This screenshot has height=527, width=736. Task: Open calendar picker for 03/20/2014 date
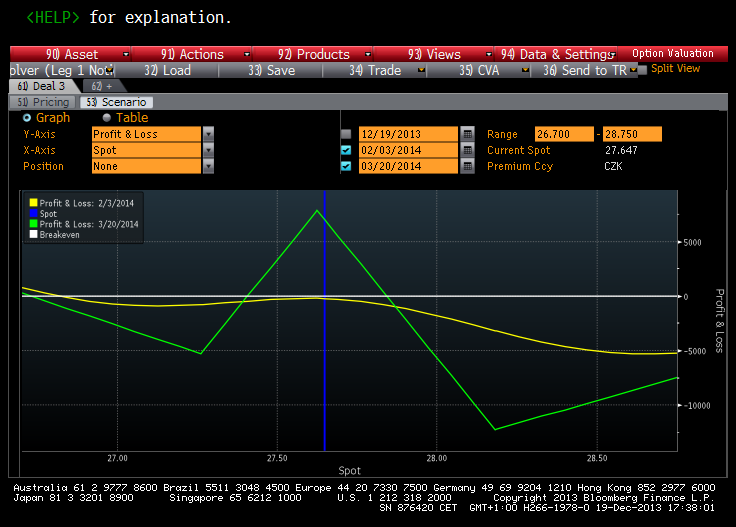pyautogui.click(x=468, y=166)
